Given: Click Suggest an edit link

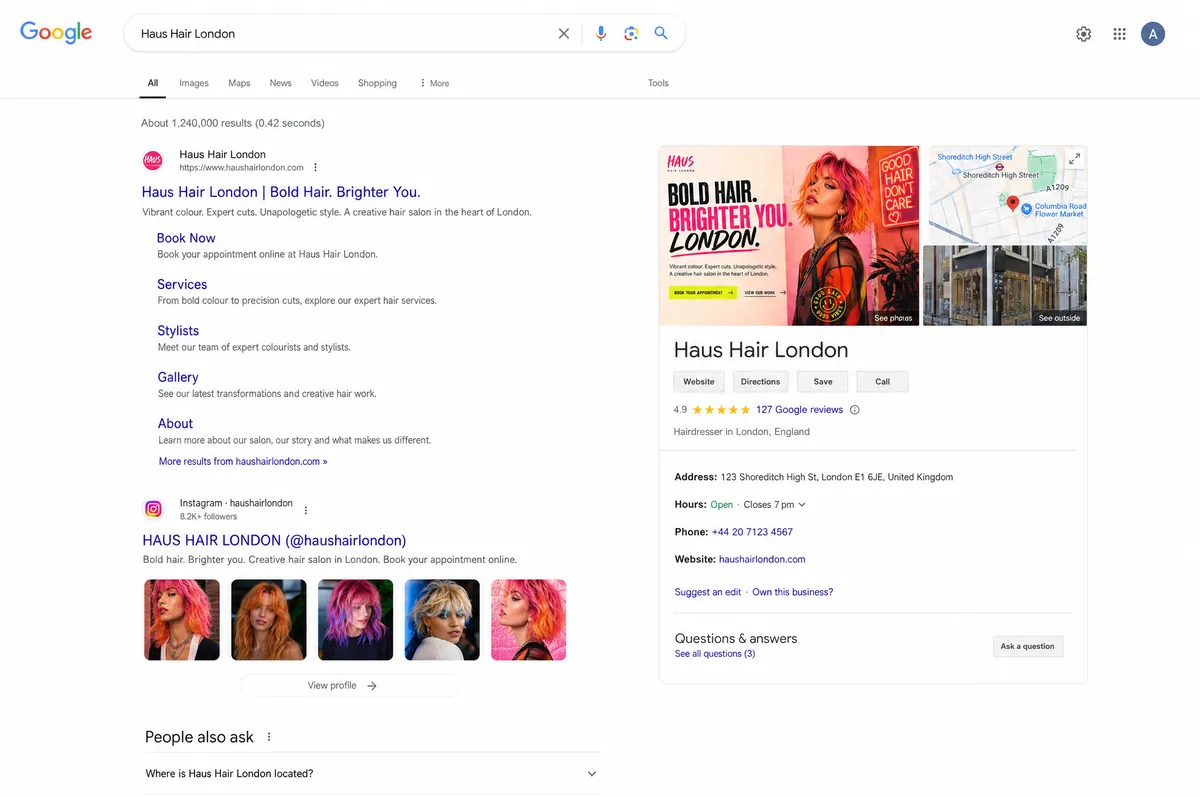Looking at the screenshot, I should point(708,592).
